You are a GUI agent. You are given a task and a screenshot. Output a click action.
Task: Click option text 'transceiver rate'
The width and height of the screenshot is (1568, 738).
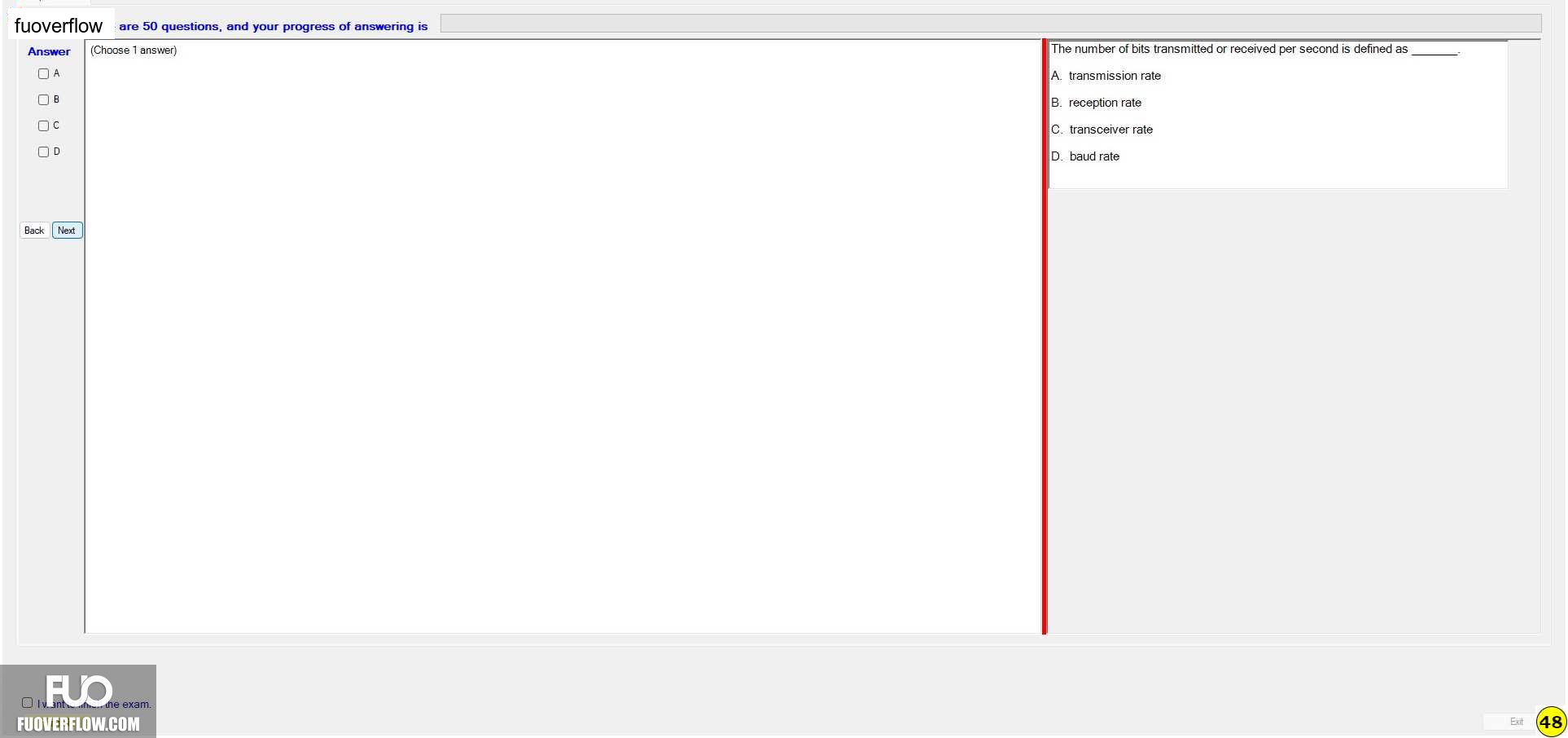click(1111, 130)
